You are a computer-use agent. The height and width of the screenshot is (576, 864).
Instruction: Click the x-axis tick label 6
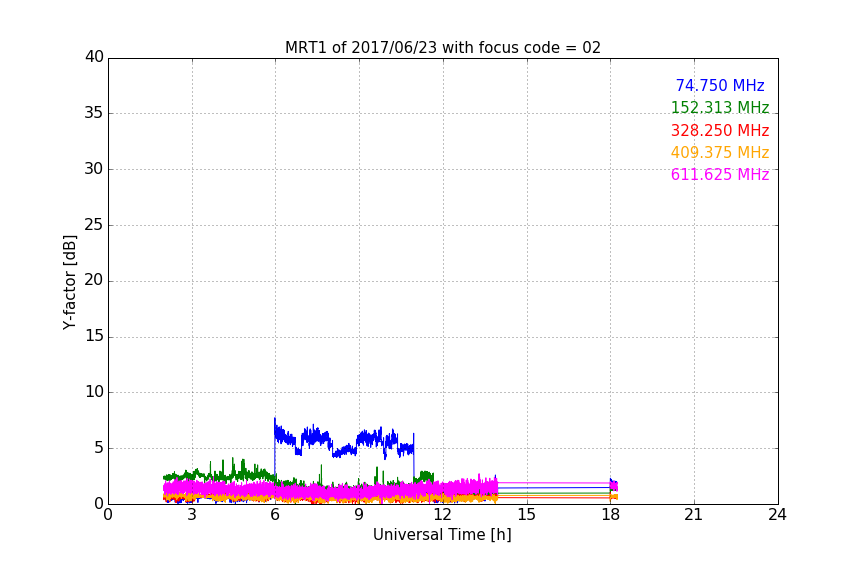276,515
